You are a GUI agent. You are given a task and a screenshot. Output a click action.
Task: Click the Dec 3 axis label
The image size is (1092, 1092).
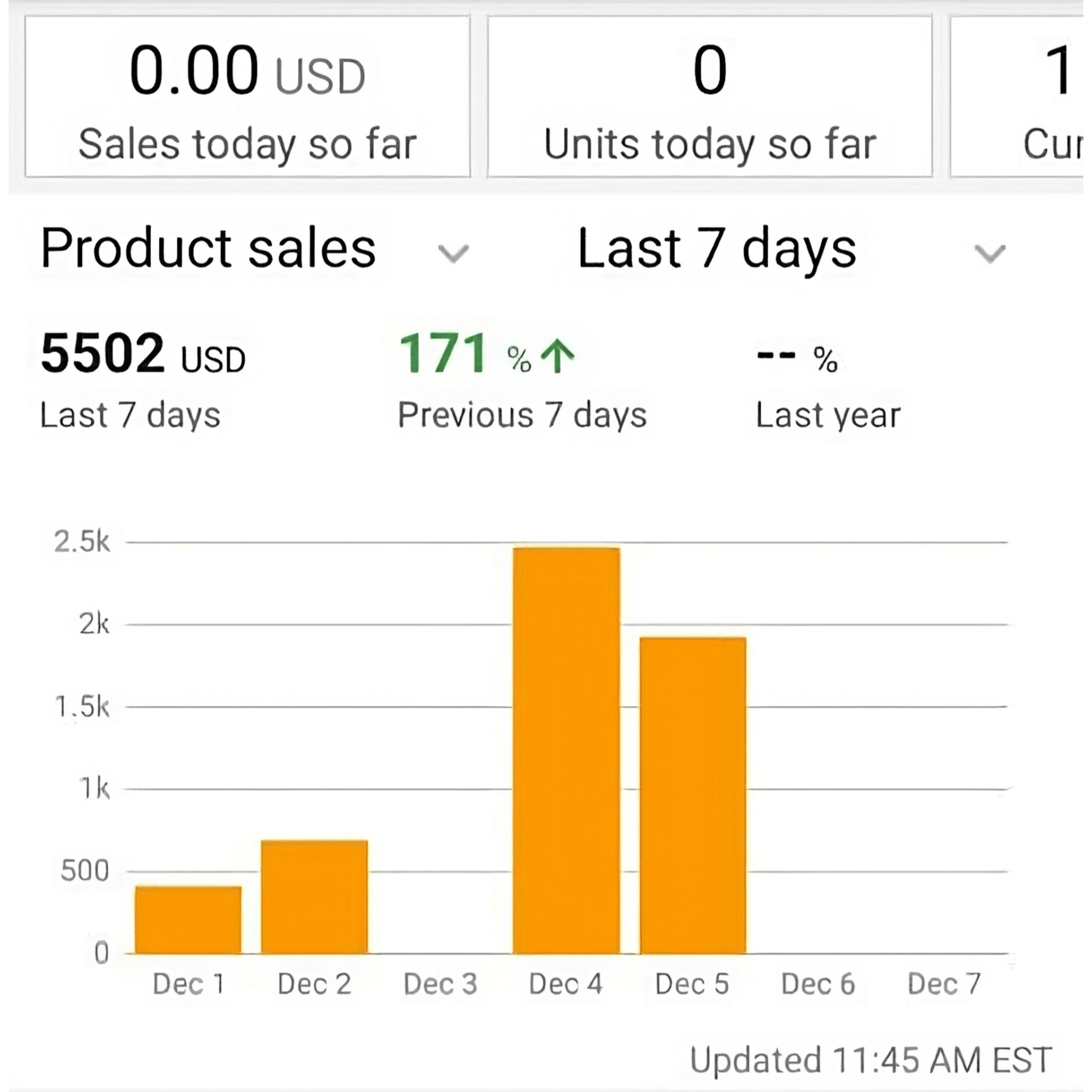(x=440, y=984)
